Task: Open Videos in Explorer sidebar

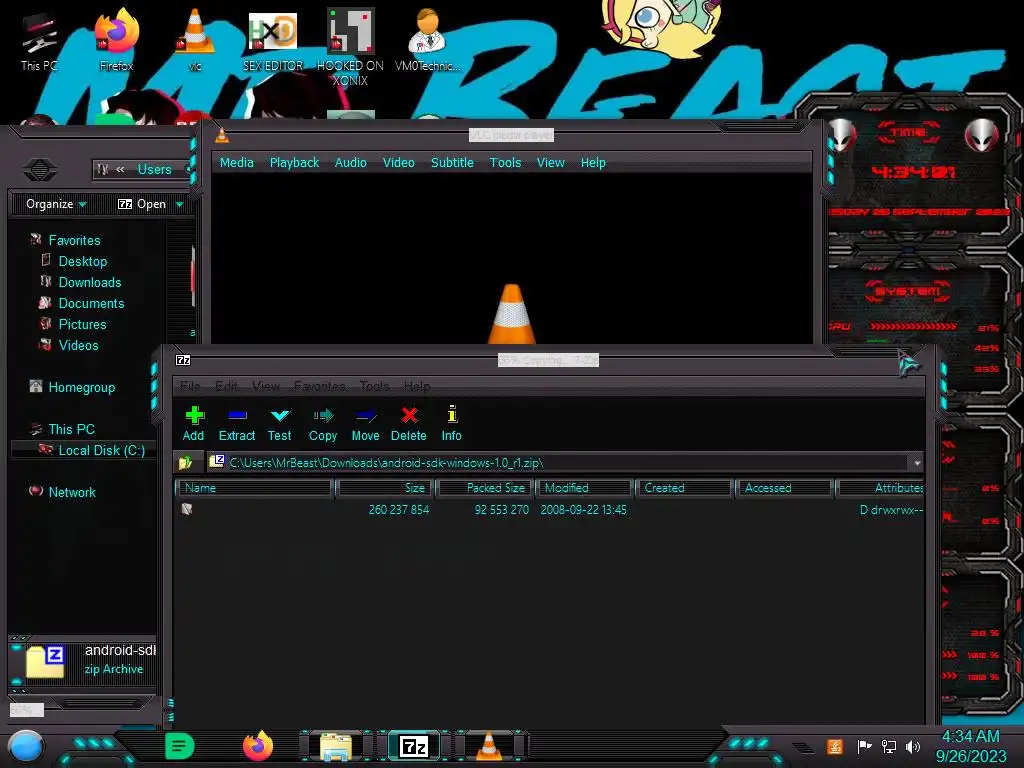Action: tap(78, 345)
